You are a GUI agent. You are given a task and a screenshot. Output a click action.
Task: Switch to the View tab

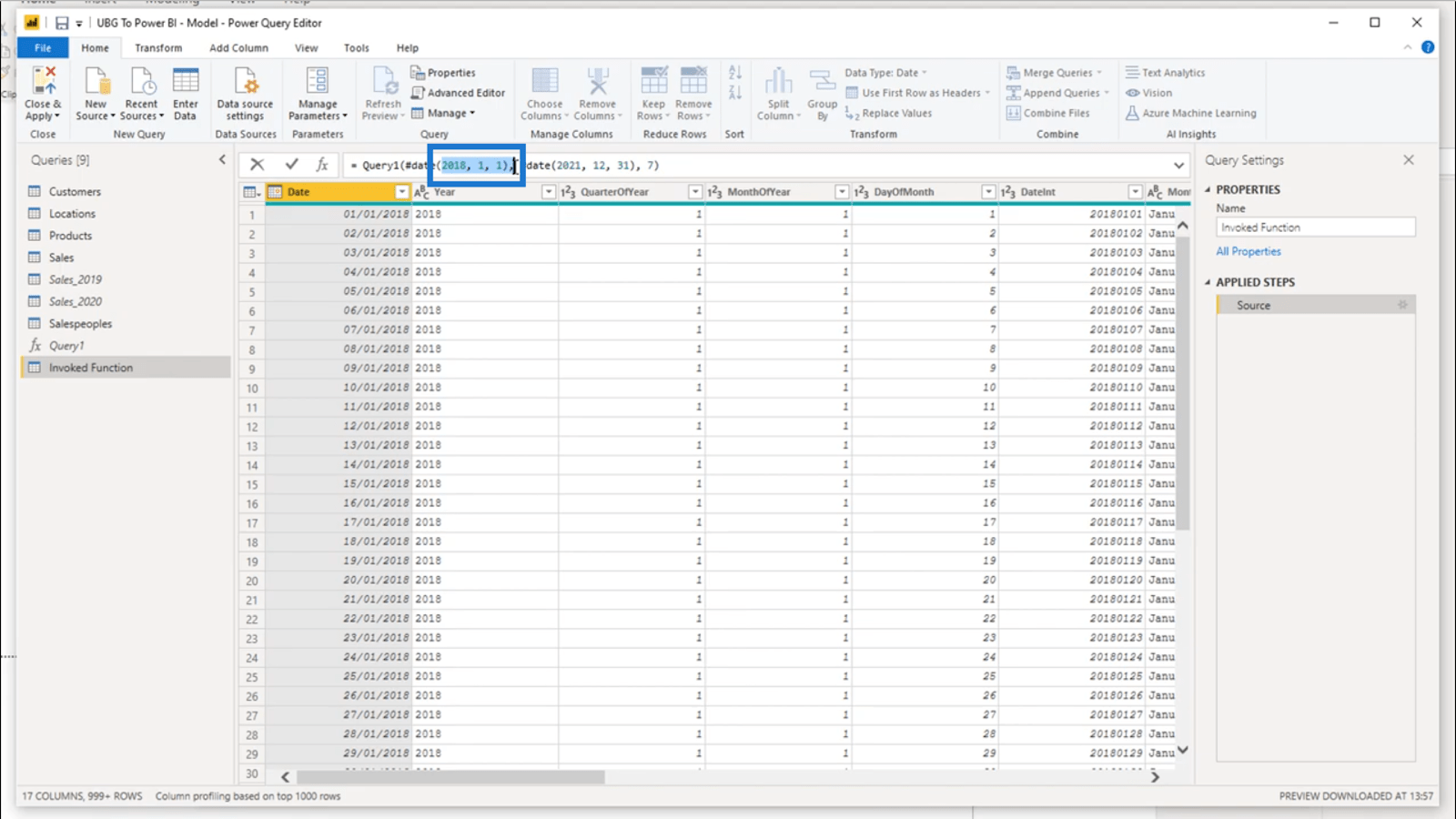[x=307, y=48]
